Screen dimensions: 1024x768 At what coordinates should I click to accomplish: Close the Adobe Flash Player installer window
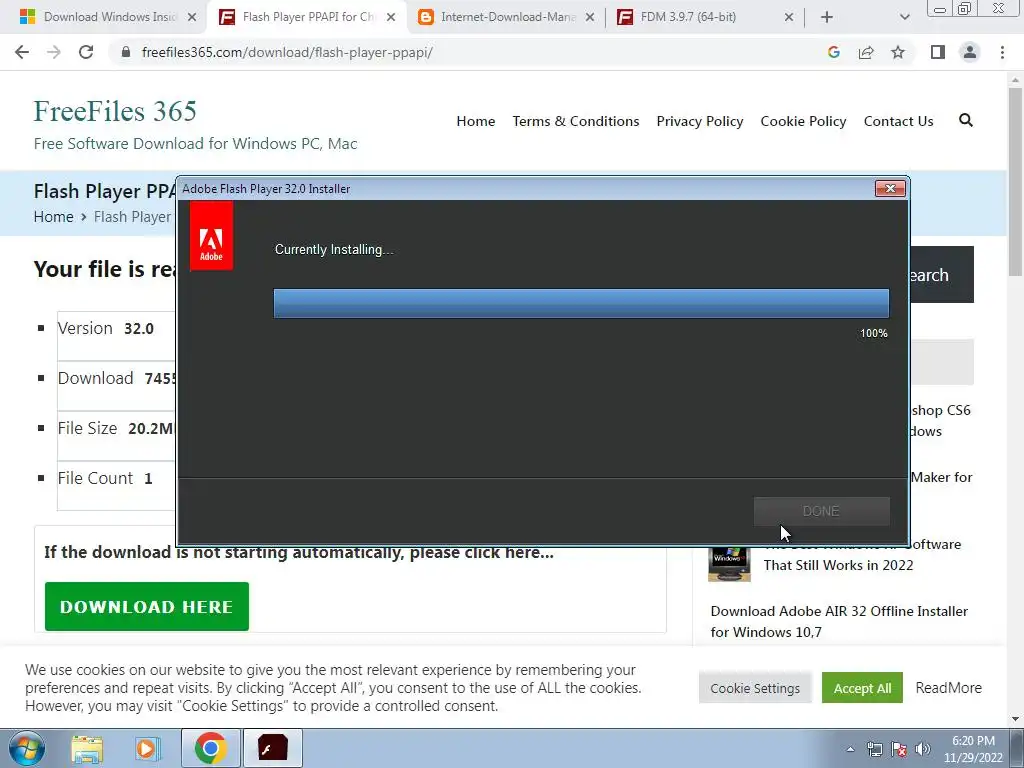tap(890, 189)
